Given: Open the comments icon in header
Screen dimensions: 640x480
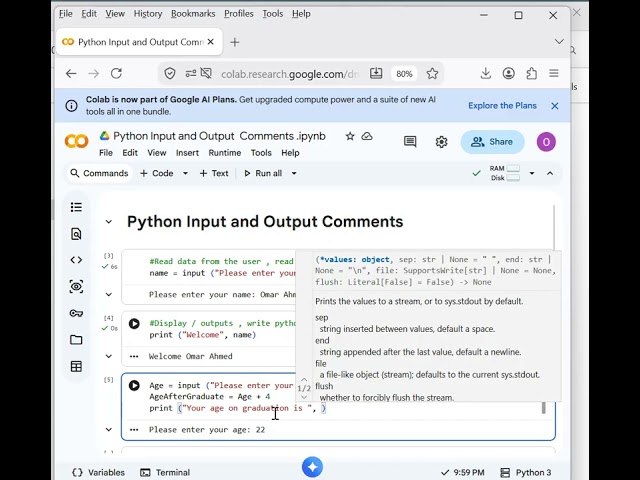Looking at the screenshot, I should point(410,142).
